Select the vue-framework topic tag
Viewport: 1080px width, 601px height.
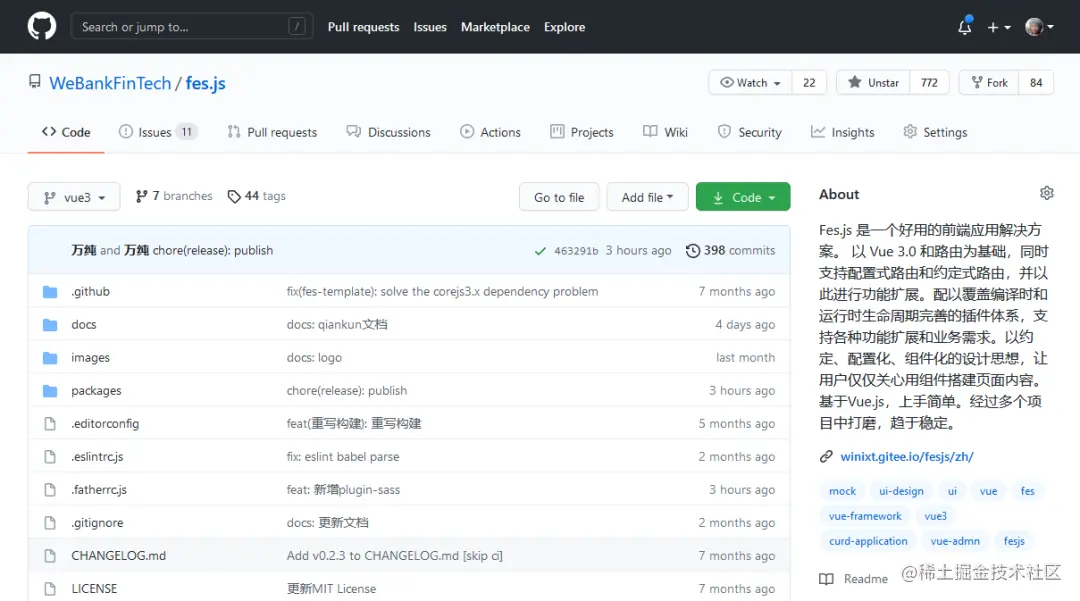865,516
